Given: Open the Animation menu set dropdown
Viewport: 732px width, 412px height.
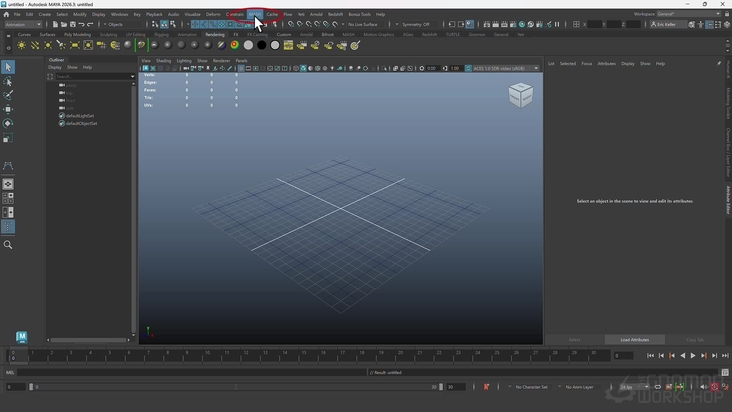Looking at the screenshot, I should (22, 24).
